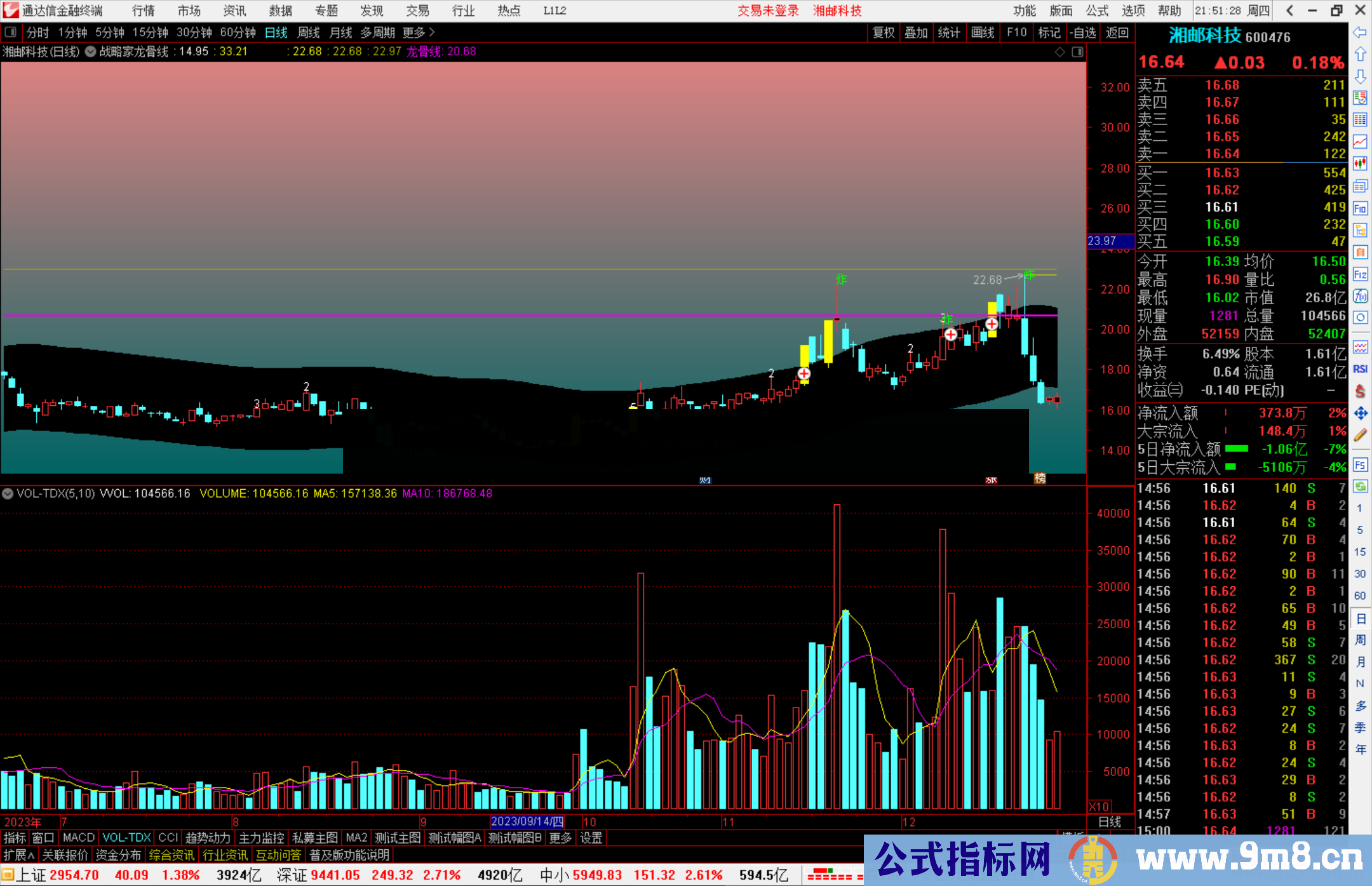The width and height of the screenshot is (1372, 886).
Task: Click the formula f(x) sidebar icon
Action: (x=1360, y=296)
